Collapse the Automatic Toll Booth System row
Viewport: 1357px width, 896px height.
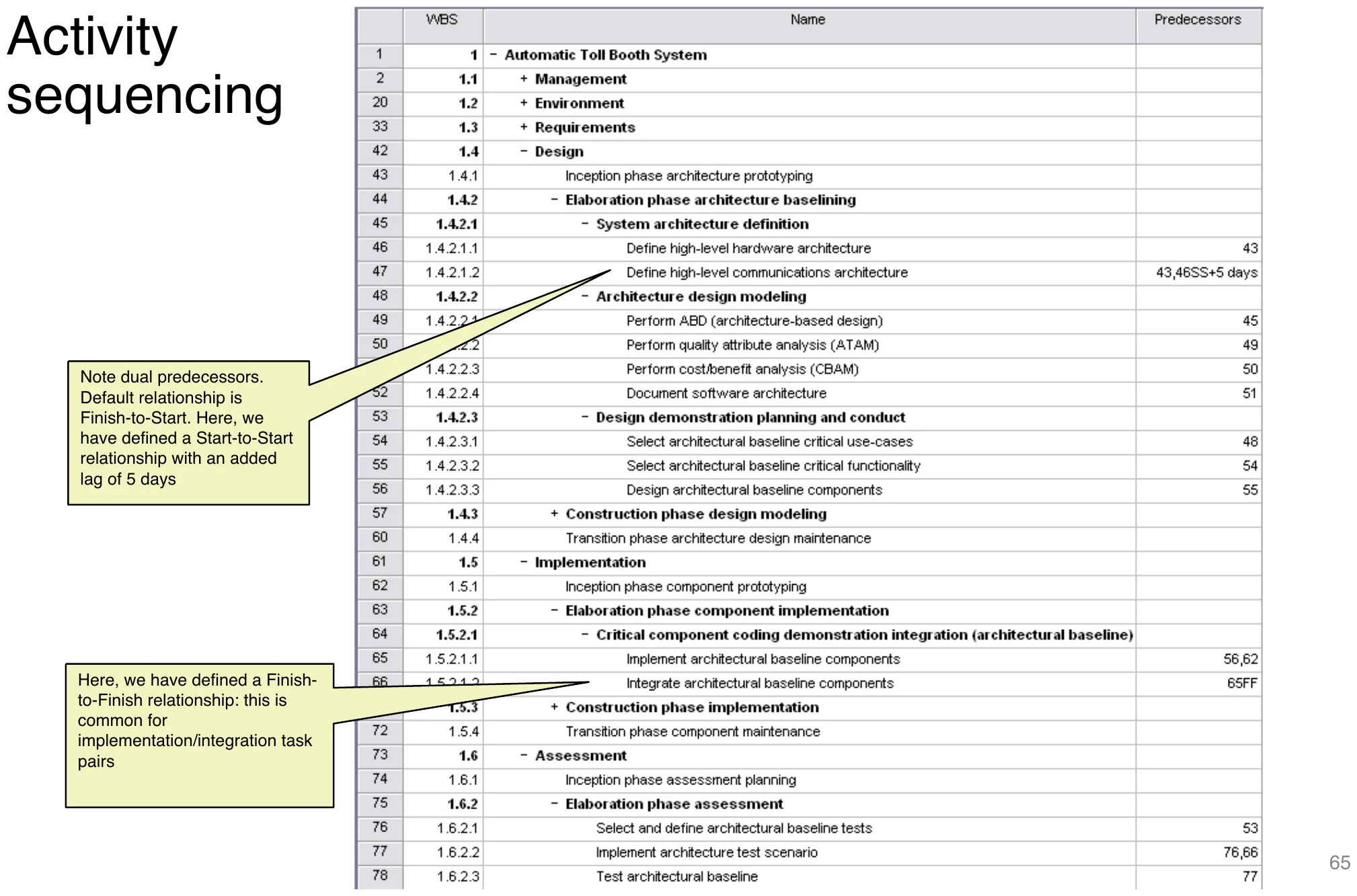point(493,55)
